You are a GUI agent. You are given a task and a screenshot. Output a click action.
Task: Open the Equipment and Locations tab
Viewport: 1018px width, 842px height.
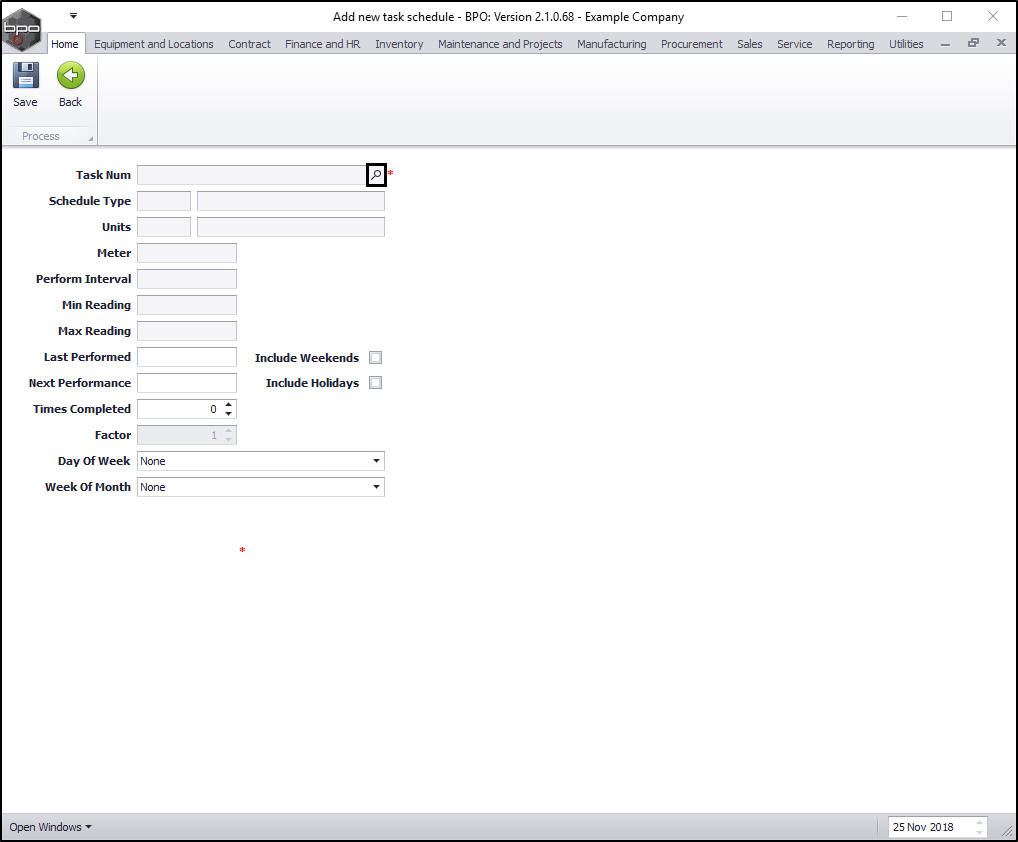point(154,44)
